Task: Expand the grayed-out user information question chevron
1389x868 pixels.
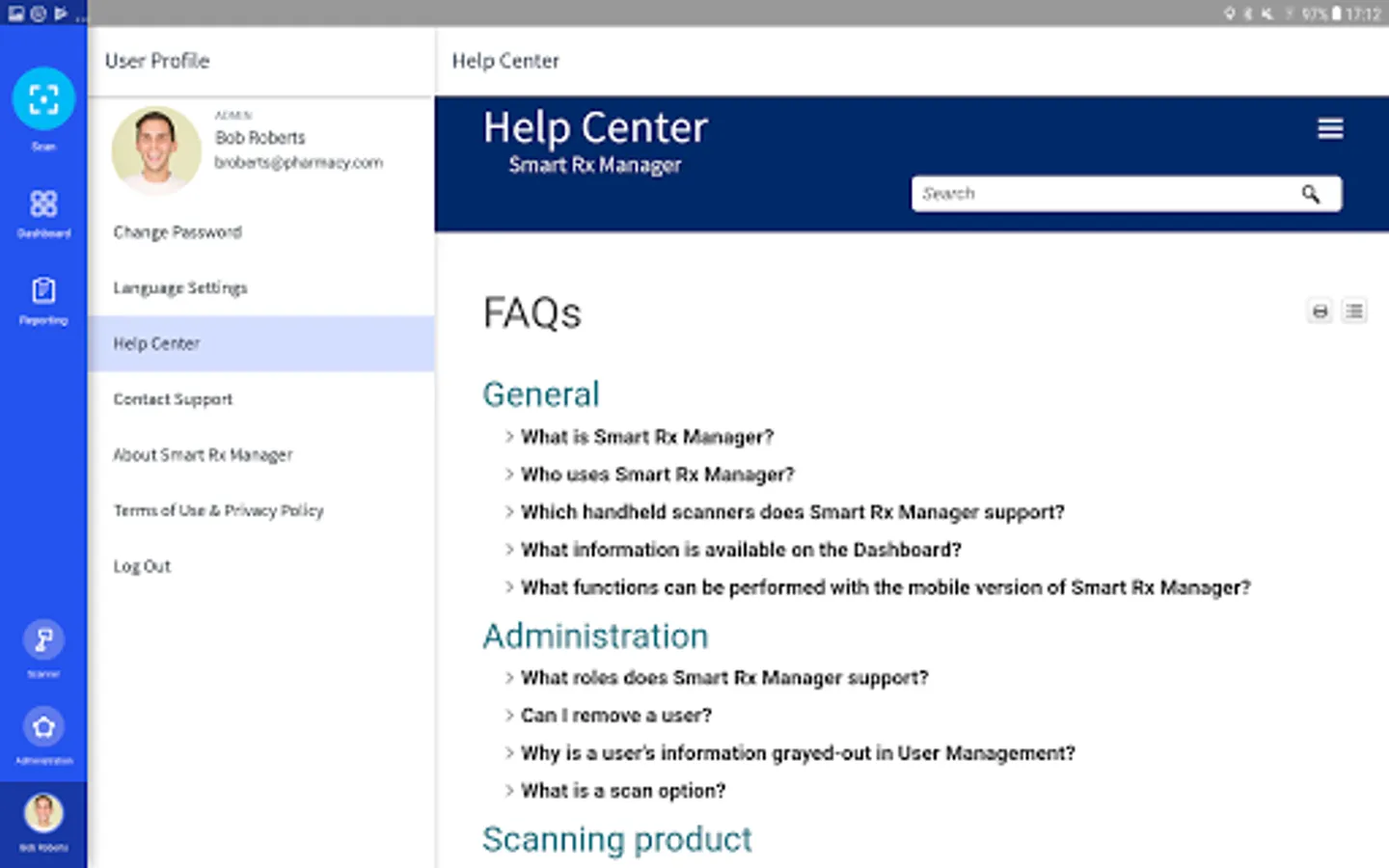Action: pos(509,753)
